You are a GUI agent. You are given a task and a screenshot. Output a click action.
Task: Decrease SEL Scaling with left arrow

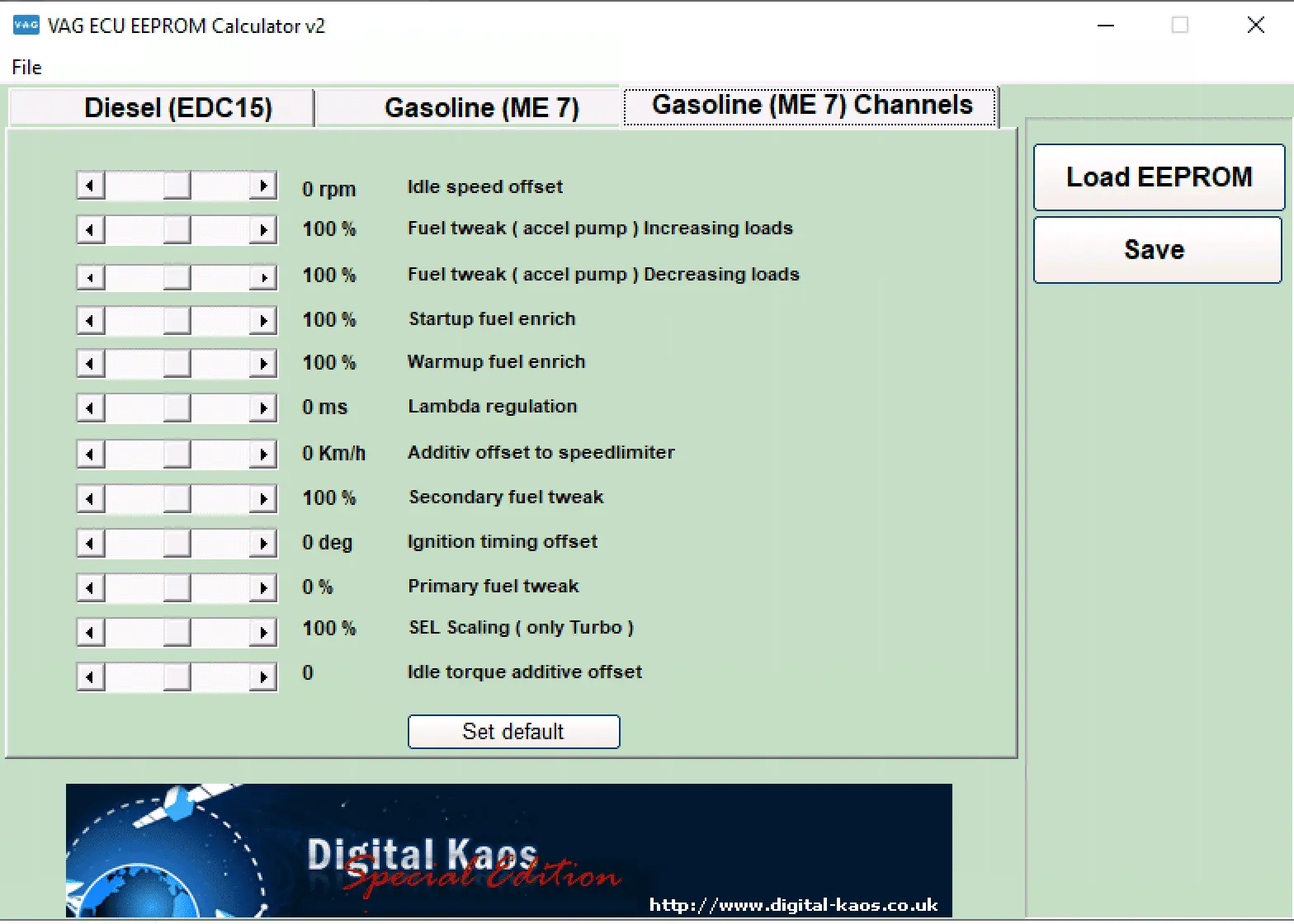point(92,633)
